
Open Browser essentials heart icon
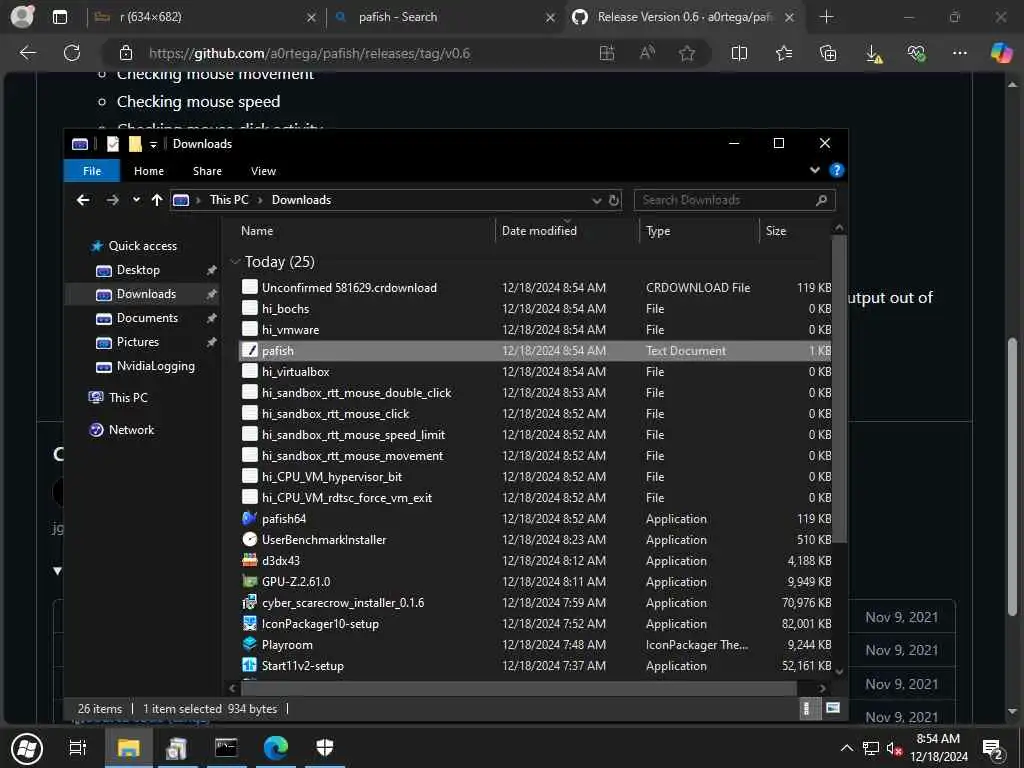(x=916, y=54)
